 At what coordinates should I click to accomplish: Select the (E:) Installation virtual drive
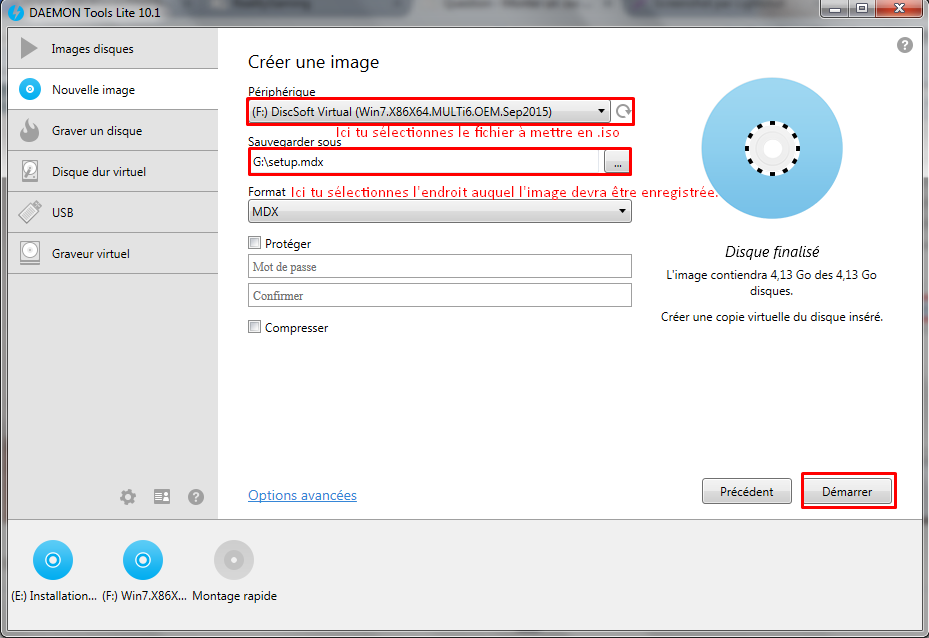coord(53,571)
